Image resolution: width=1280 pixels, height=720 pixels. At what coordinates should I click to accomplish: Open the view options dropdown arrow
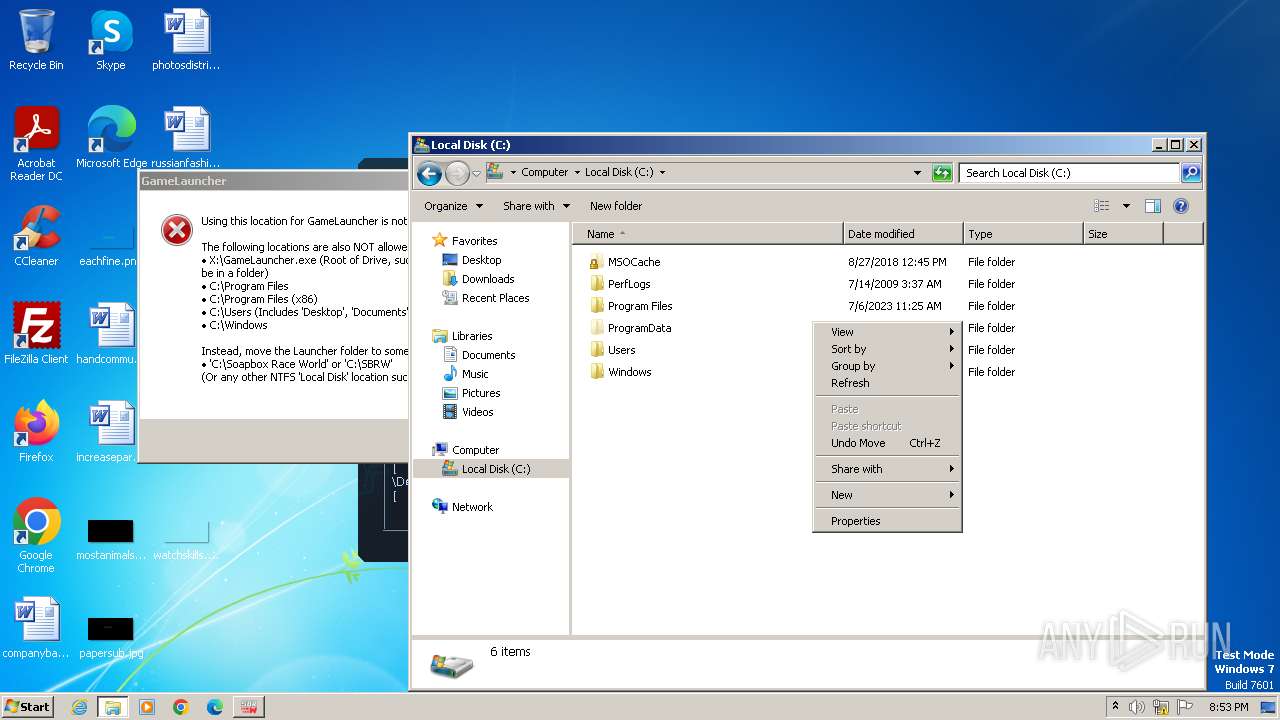[1126, 206]
